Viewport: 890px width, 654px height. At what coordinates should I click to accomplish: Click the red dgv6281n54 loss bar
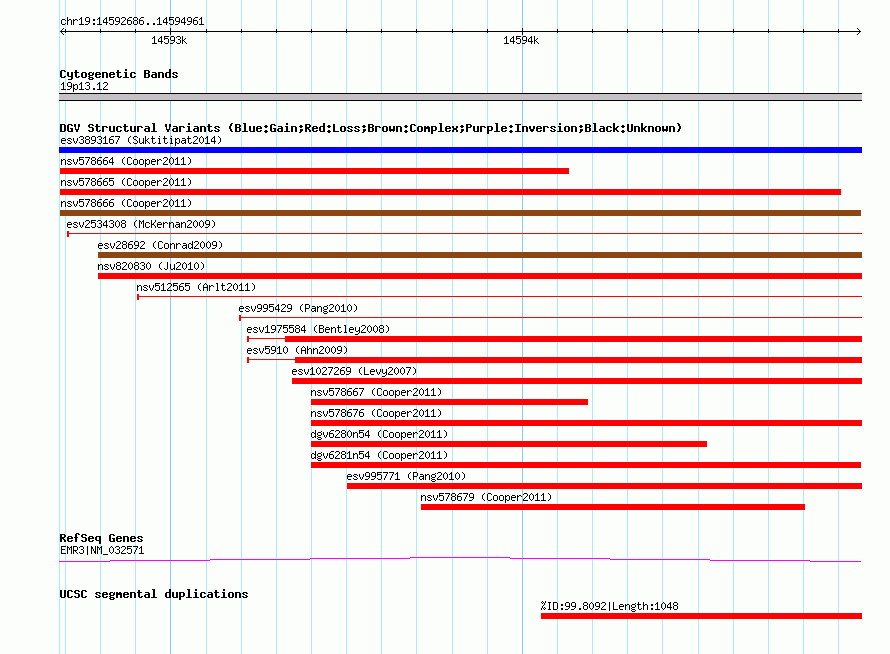pyautogui.click(x=586, y=465)
